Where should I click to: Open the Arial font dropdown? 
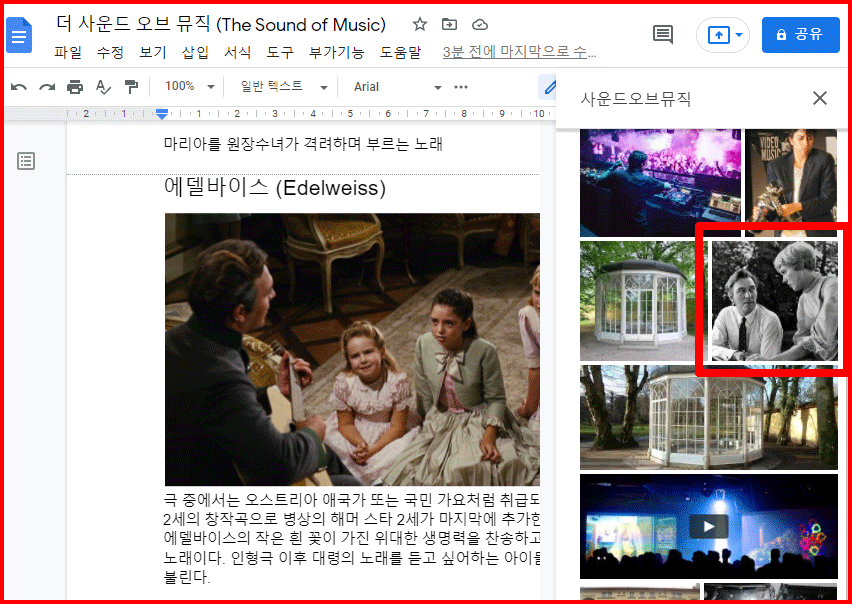(397, 87)
